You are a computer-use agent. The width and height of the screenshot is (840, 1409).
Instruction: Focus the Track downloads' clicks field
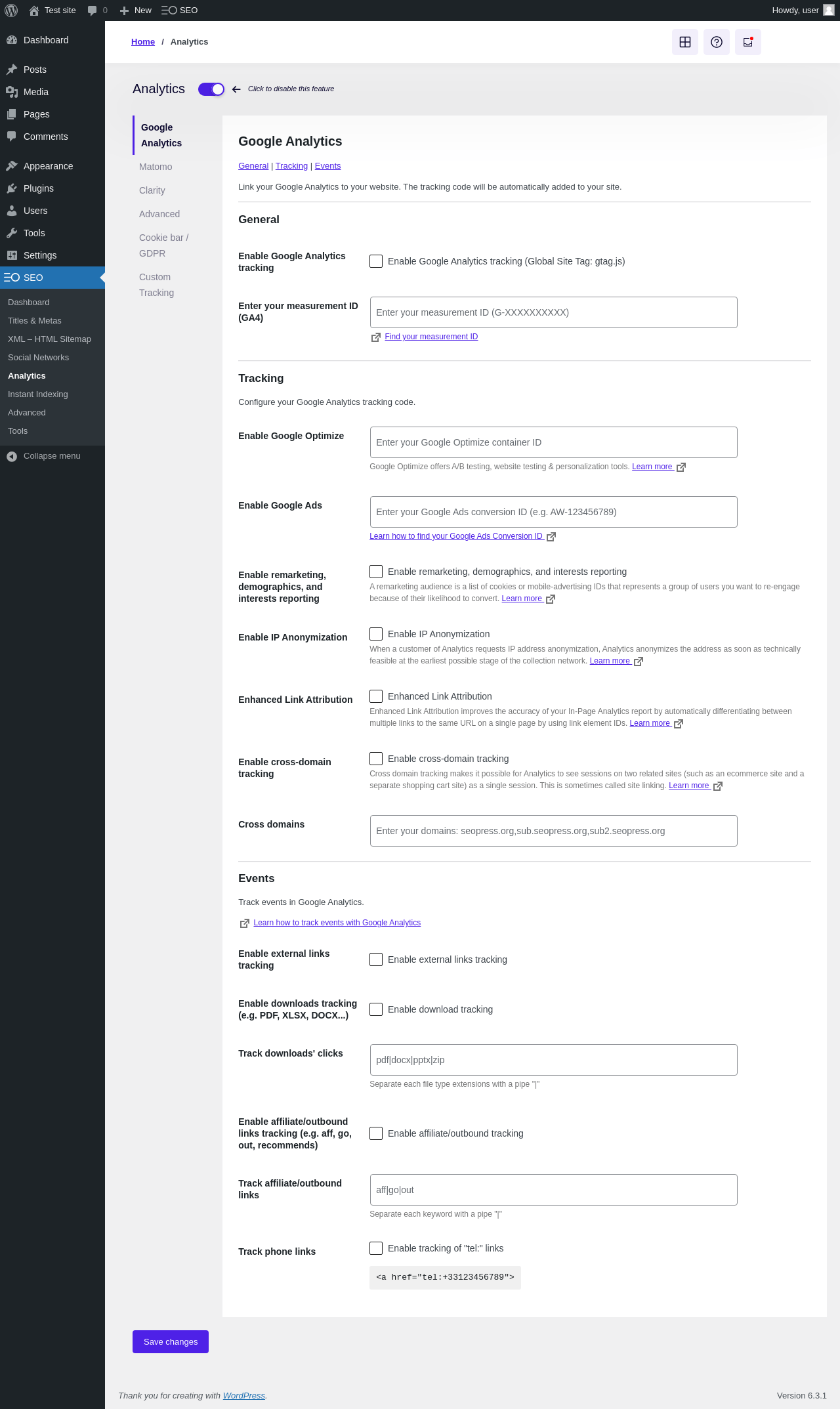click(x=554, y=1060)
